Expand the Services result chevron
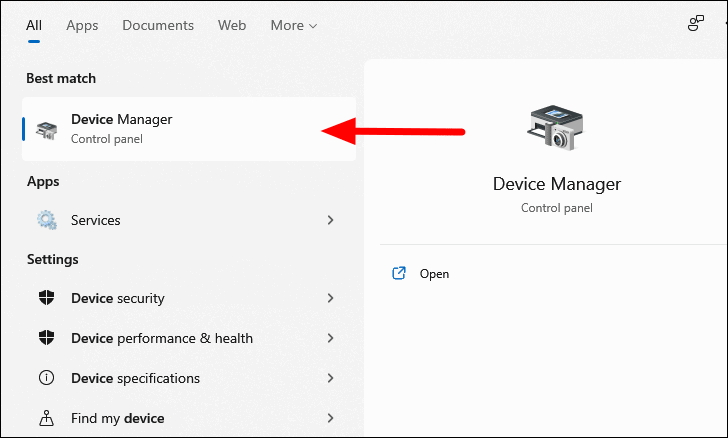 pyautogui.click(x=330, y=220)
